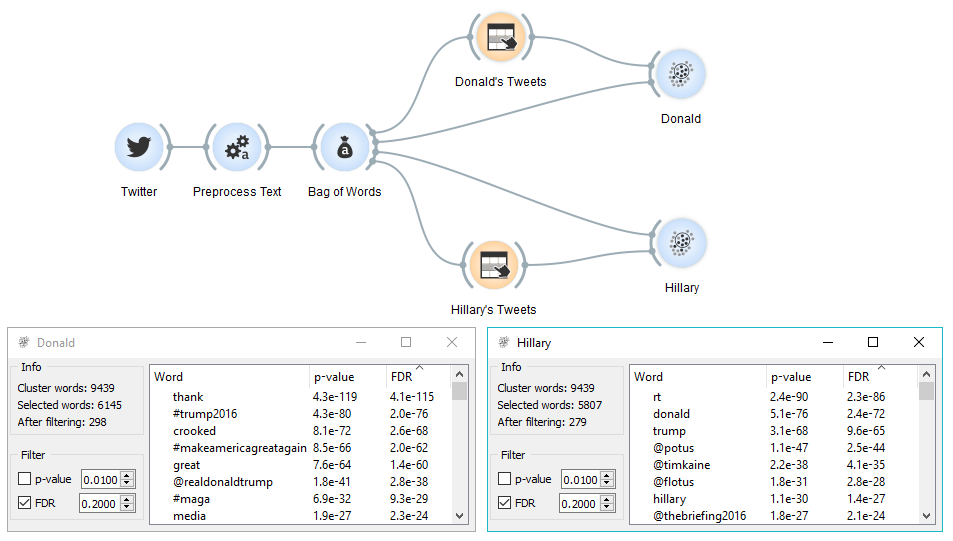Screen dimensions: 953x541
Task: Select the Bag of Words widget icon
Action: pos(345,147)
